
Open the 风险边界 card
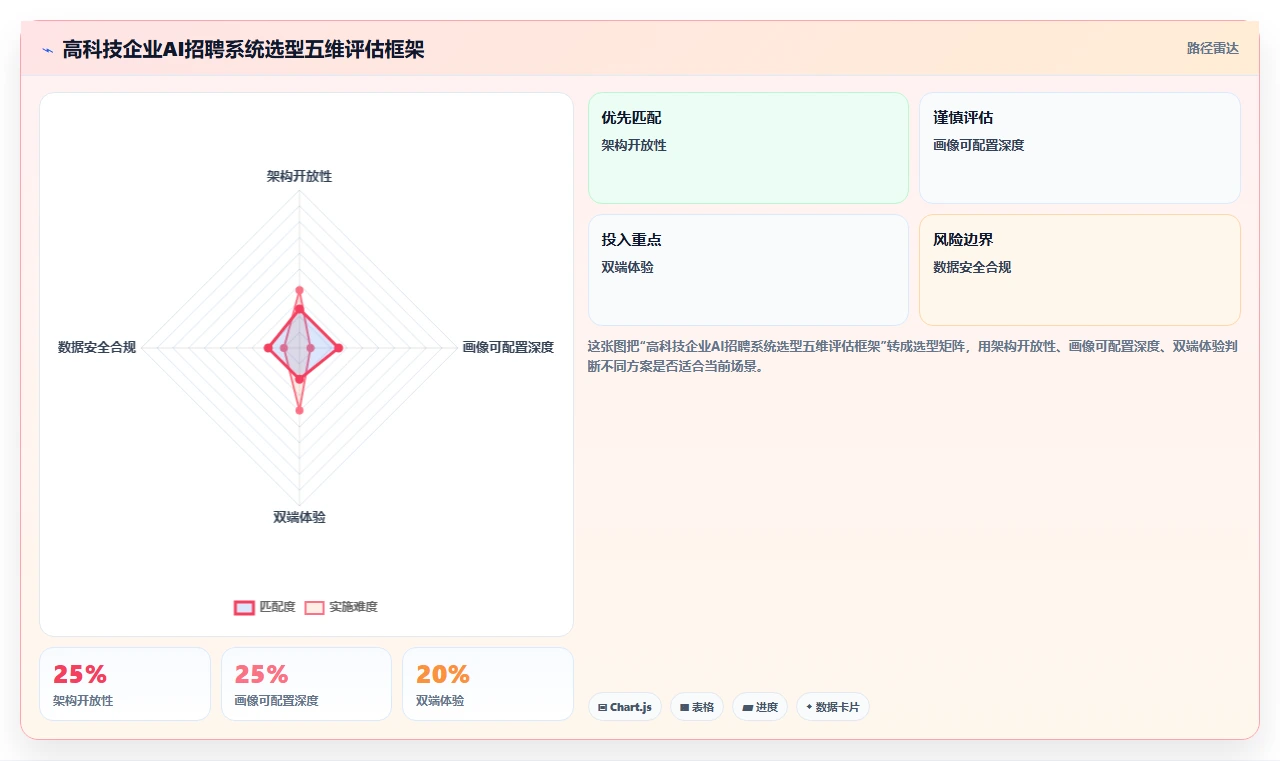pyautogui.click(x=1080, y=270)
